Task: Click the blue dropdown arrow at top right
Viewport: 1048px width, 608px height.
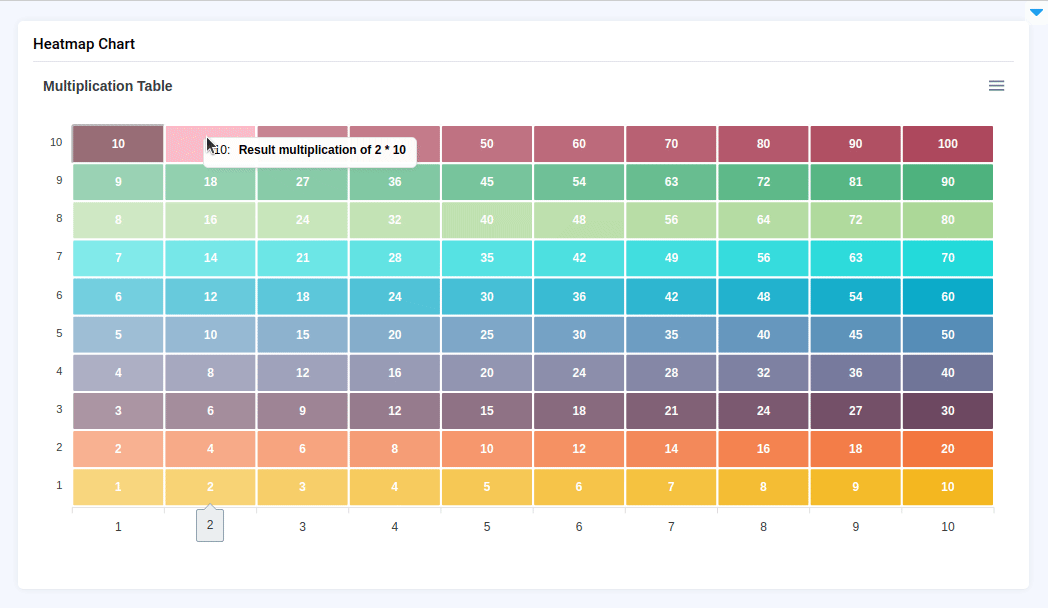Action: [1036, 13]
